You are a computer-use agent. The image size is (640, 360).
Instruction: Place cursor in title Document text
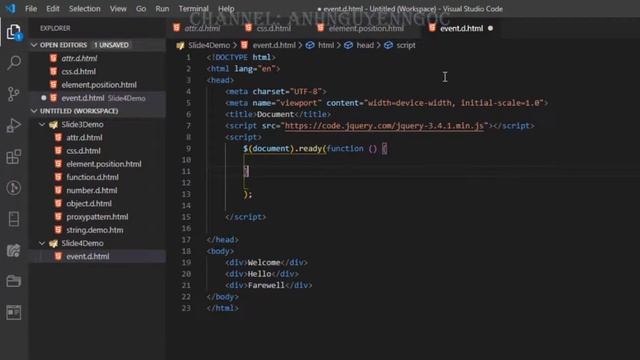[275, 114]
